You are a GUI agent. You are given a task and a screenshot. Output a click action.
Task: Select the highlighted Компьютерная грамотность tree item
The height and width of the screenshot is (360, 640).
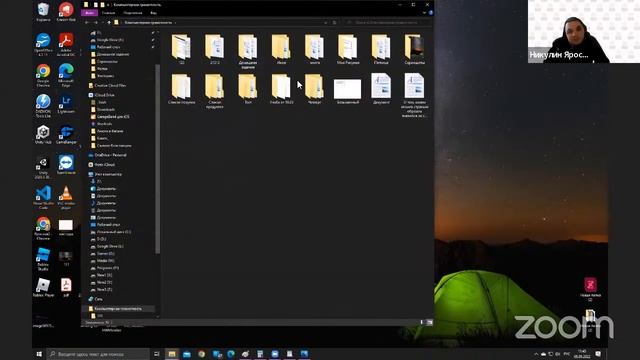coord(118,309)
